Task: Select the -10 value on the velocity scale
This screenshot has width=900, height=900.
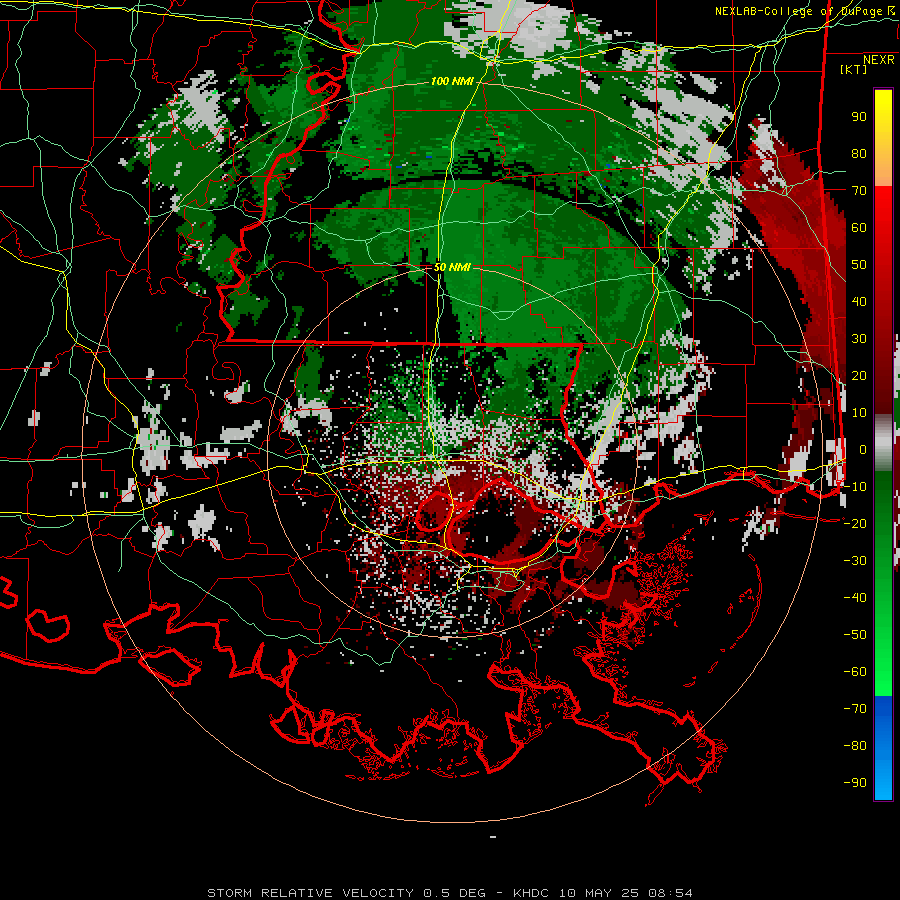Action: (855, 487)
